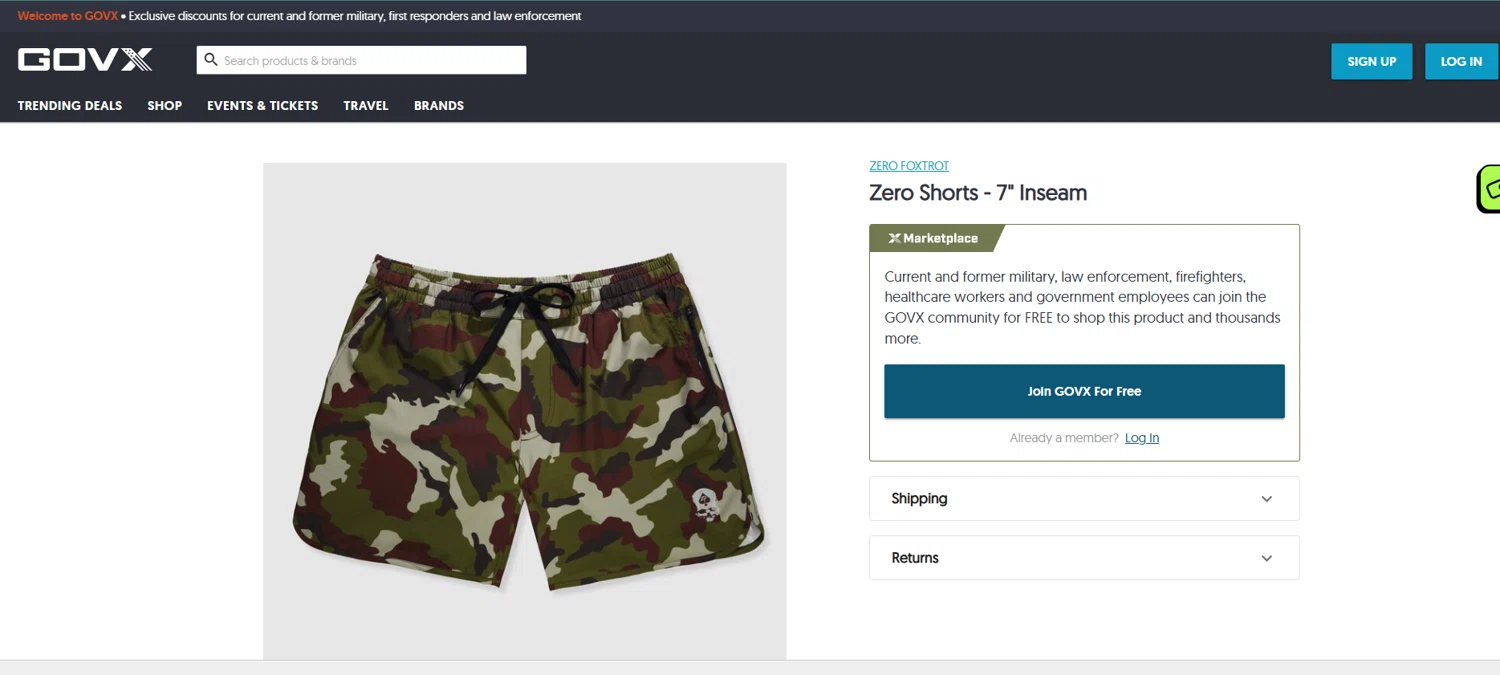1500x675 pixels.
Task: Click the Log In link under Already a member
Action: pos(1141,438)
